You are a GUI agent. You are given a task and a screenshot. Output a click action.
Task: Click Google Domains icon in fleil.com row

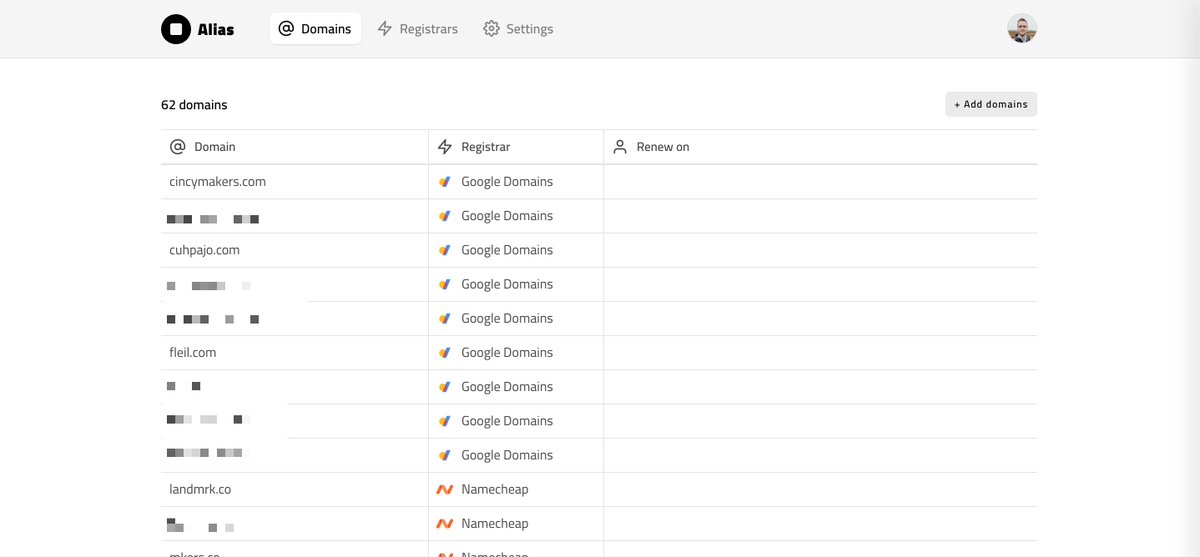(445, 352)
